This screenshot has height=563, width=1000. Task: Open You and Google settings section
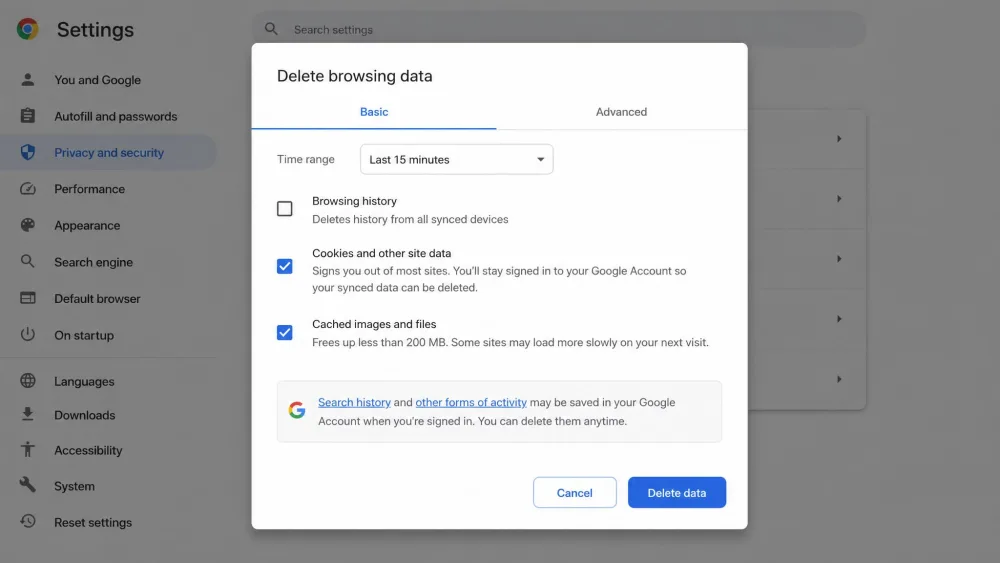(98, 80)
